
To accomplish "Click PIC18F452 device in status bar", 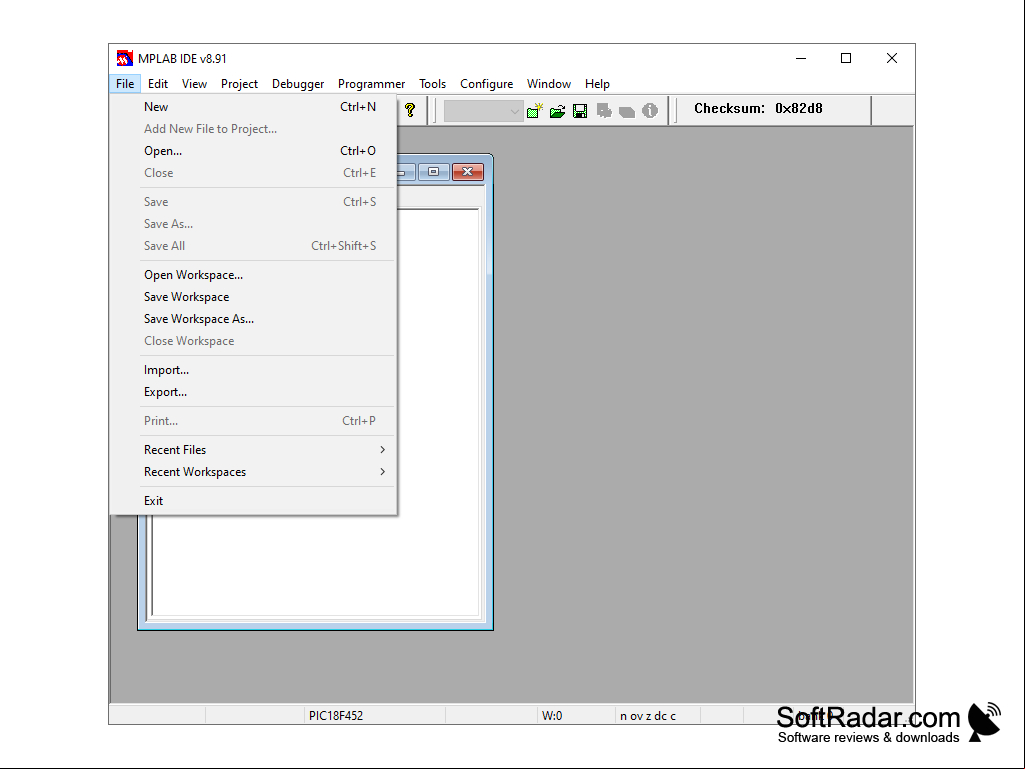I will pyautogui.click(x=336, y=716).
